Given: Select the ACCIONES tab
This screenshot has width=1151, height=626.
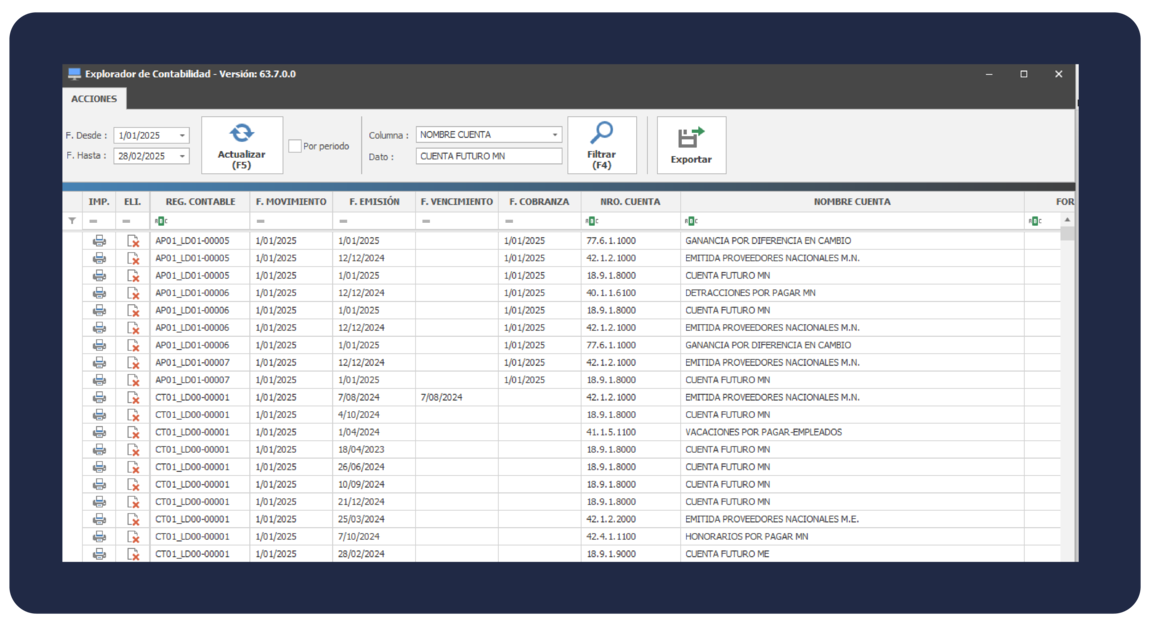Looking at the screenshot, I should tap(94, 99).
